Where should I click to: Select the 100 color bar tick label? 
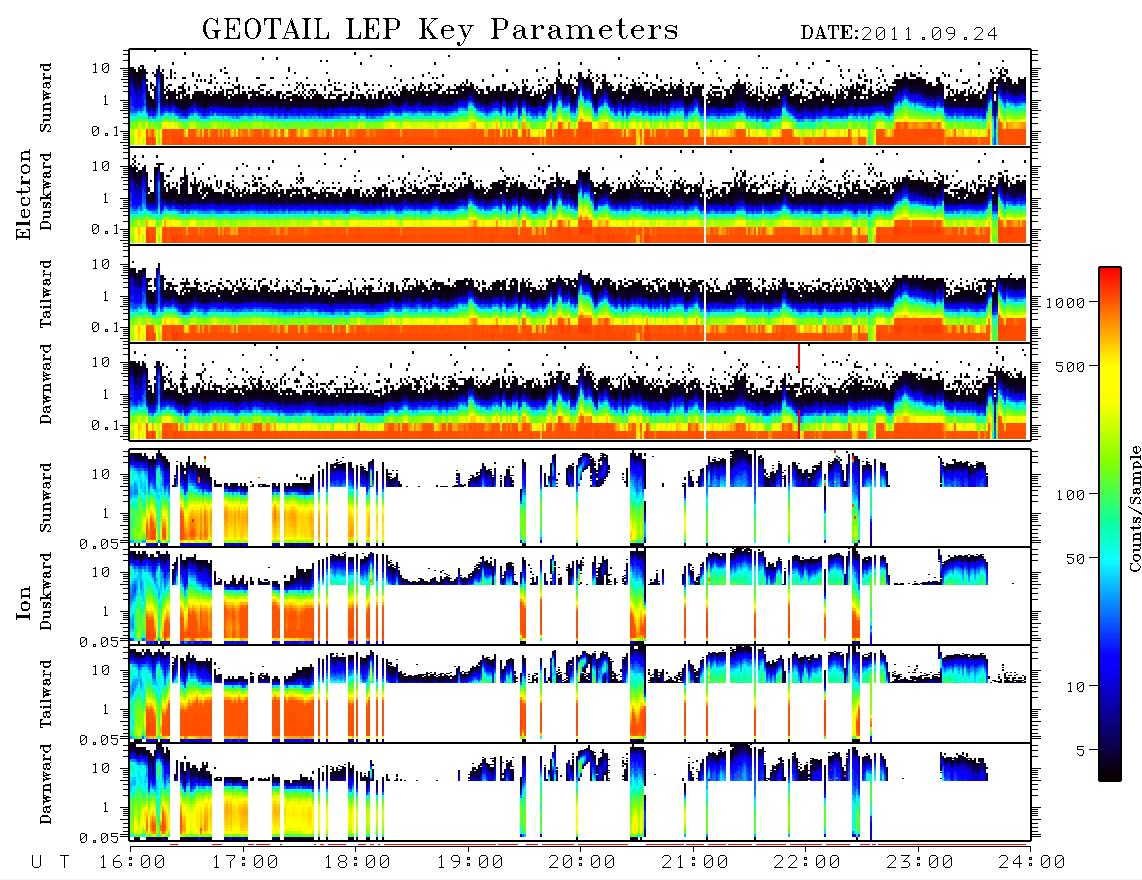coord(1070,495)
